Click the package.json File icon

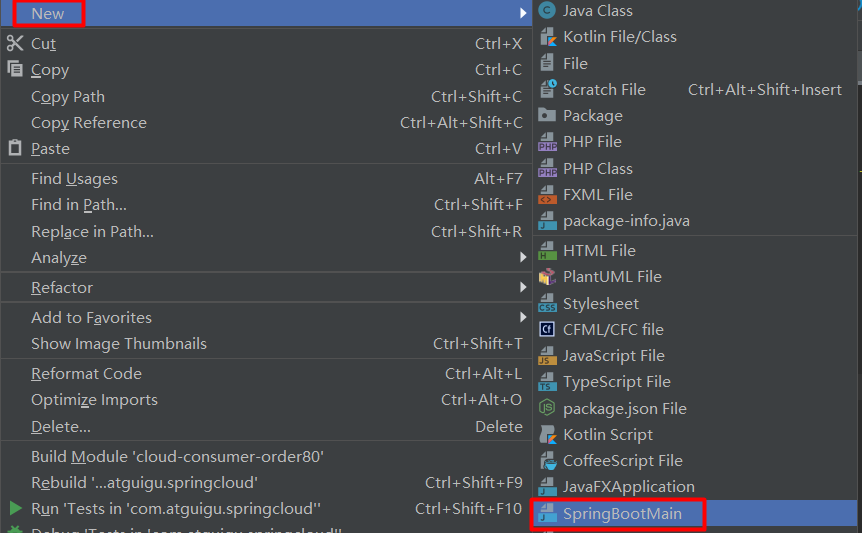(x=547, y=408)
